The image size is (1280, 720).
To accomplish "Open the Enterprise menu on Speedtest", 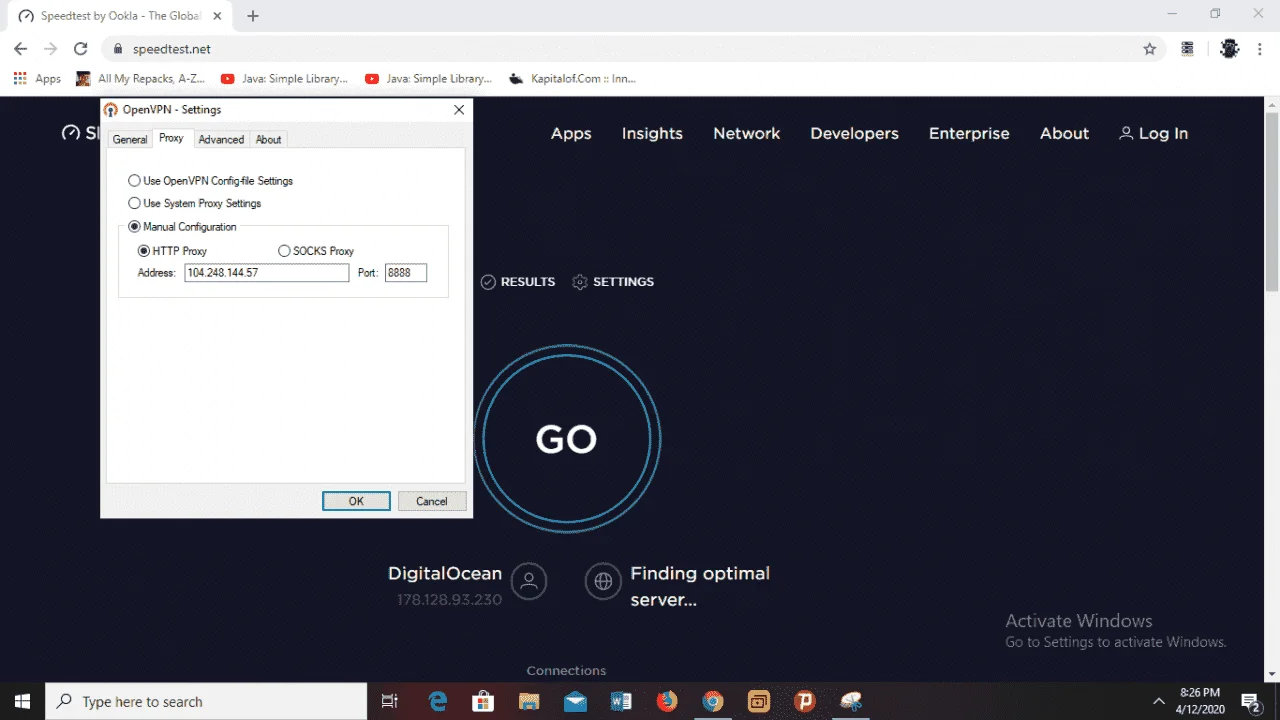I will (x=969, y=133).
